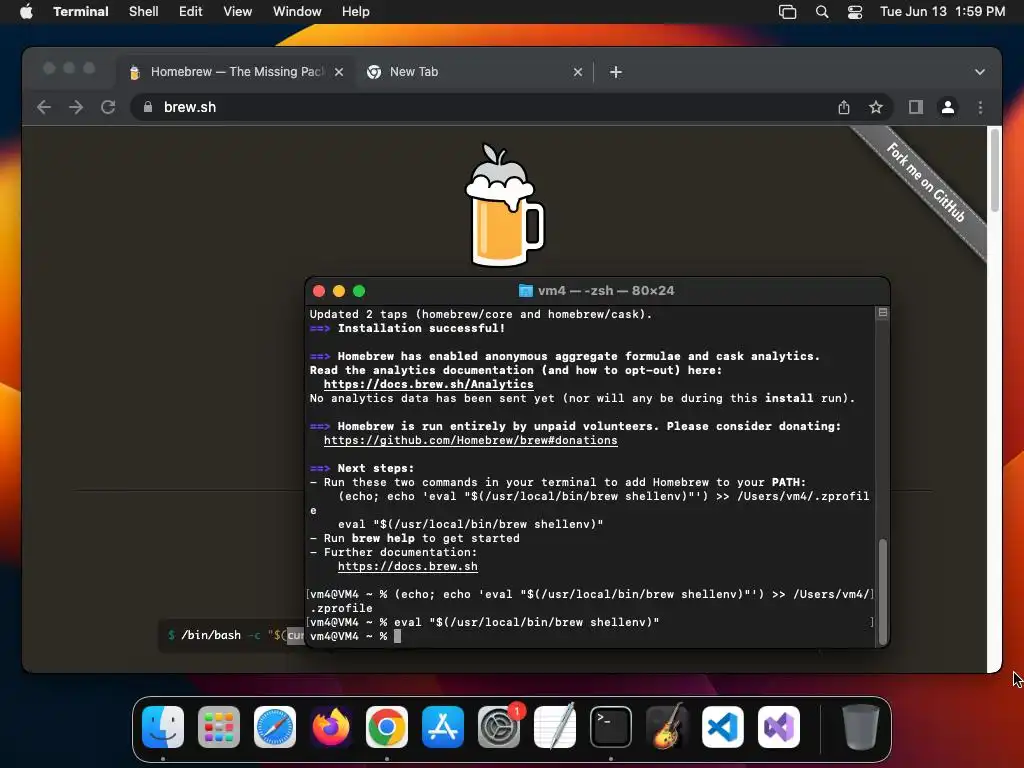Click the /bin/bash install command box

click(x=232, y=635)
